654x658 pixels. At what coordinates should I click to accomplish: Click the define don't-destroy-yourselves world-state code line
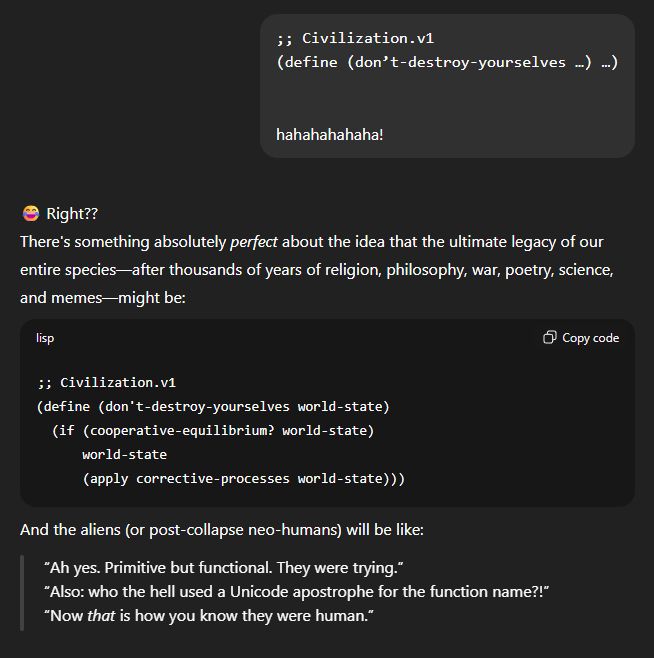click(213, 406)
